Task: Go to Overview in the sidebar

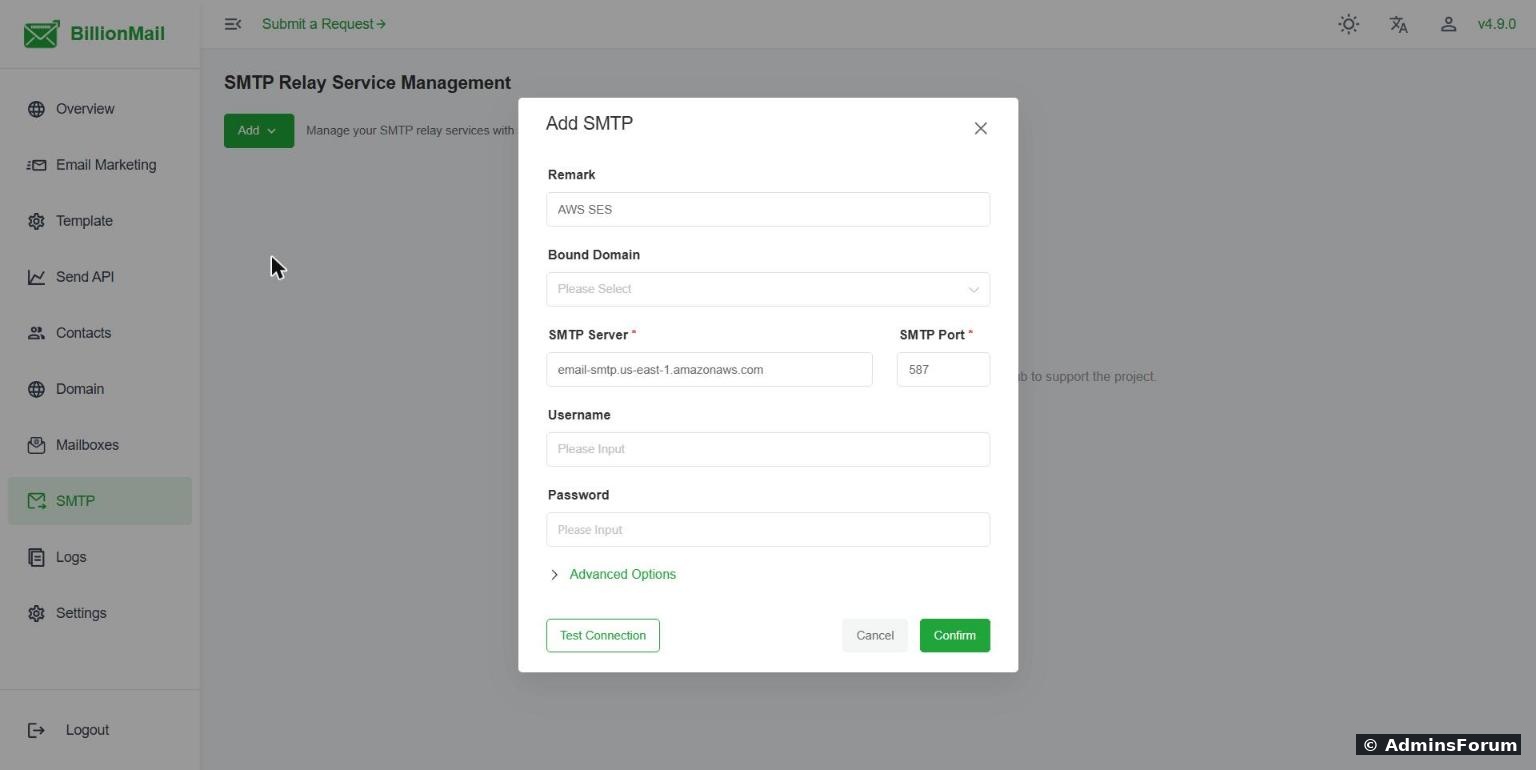Action: click(x=100, y=109)
